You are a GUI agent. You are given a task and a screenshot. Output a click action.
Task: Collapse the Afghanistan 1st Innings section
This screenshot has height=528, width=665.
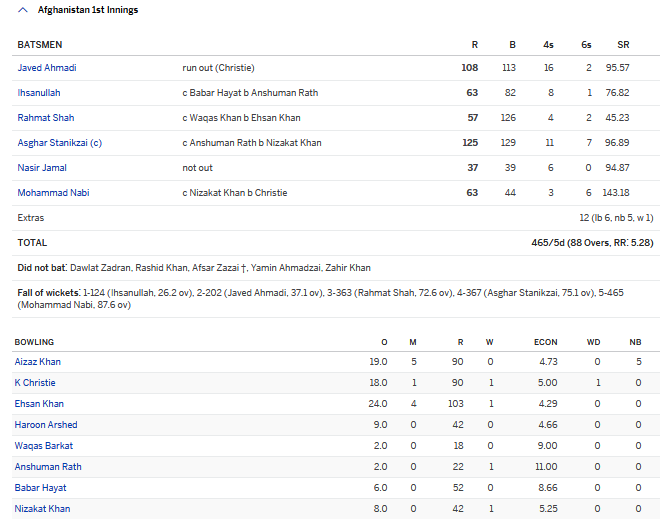click(23, 10)
